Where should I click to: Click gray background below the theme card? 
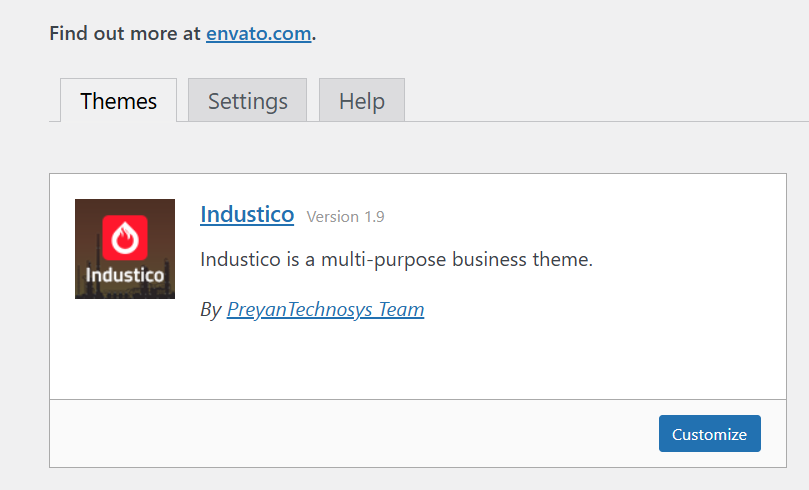(400, 479)
